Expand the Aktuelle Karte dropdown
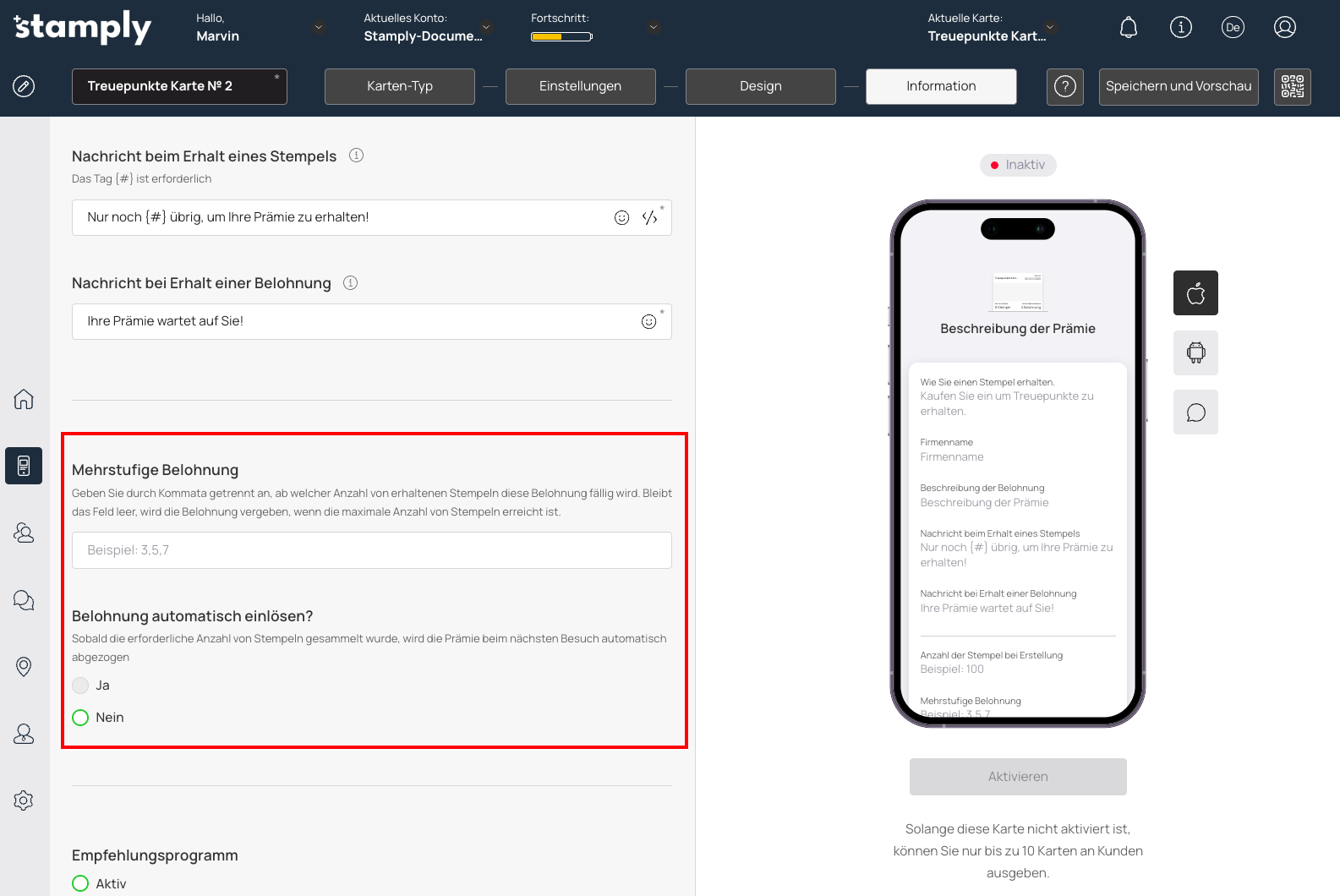 tap(1049, 27)
